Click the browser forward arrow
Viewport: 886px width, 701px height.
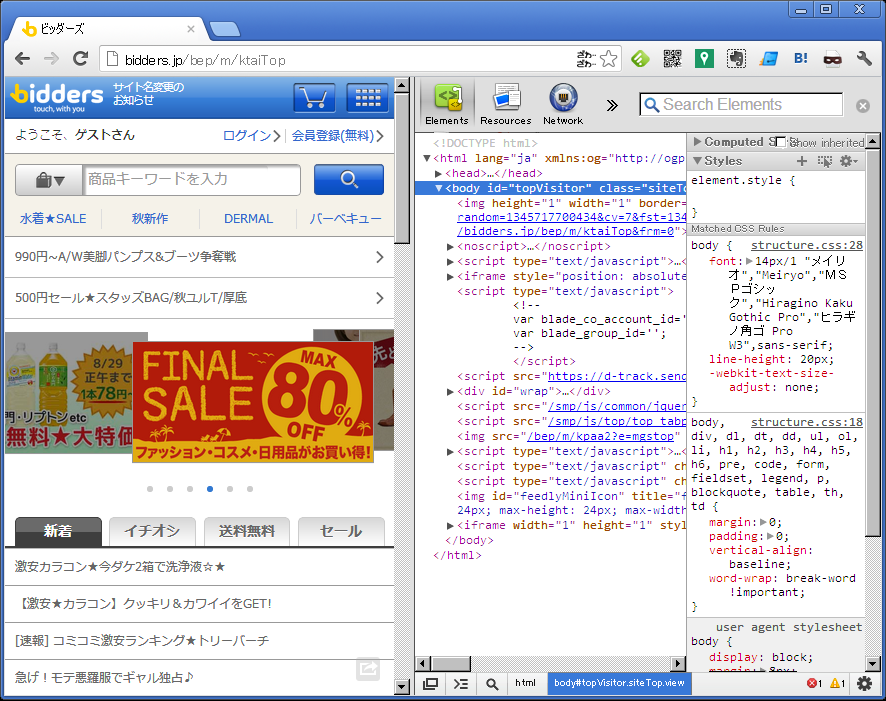(x=51, y=59)
